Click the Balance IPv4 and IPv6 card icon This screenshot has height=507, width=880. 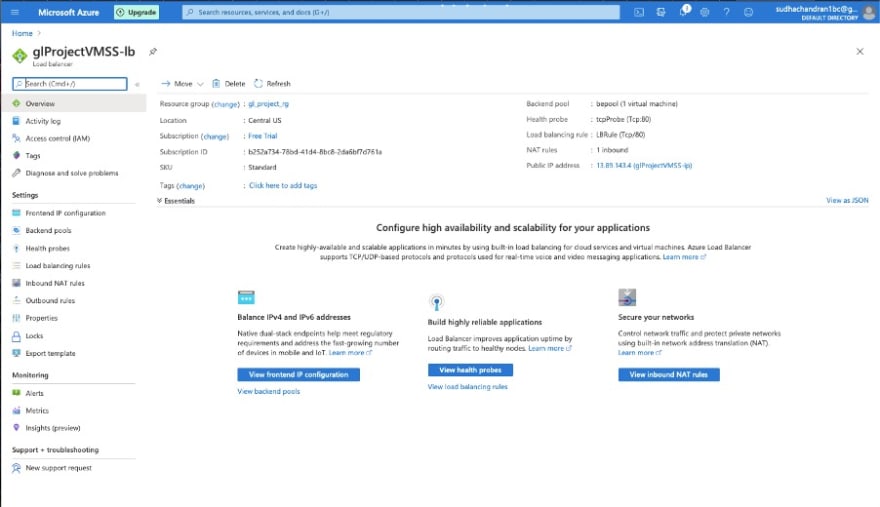pos(246,297)
